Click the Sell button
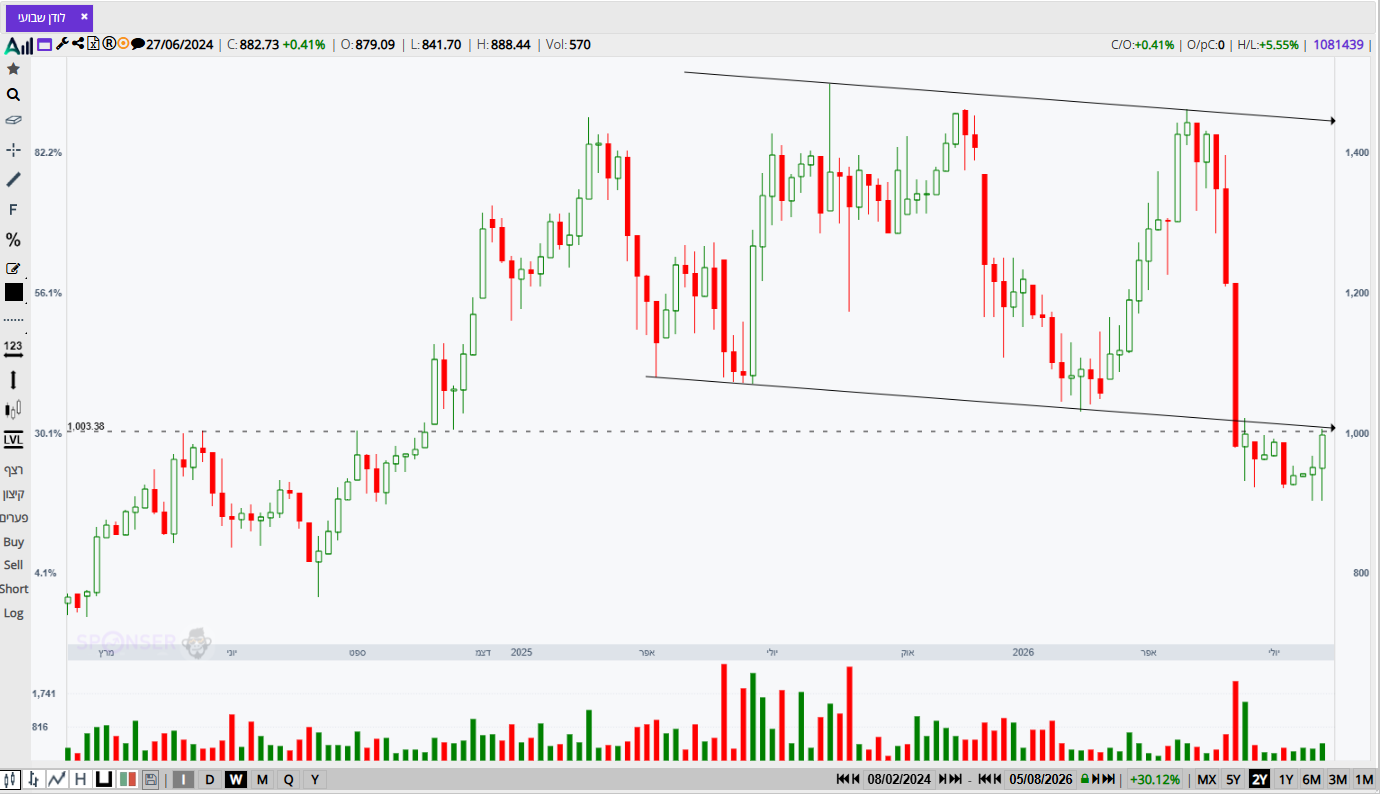This screenshot has height=796, width=1382. point(13,565)
